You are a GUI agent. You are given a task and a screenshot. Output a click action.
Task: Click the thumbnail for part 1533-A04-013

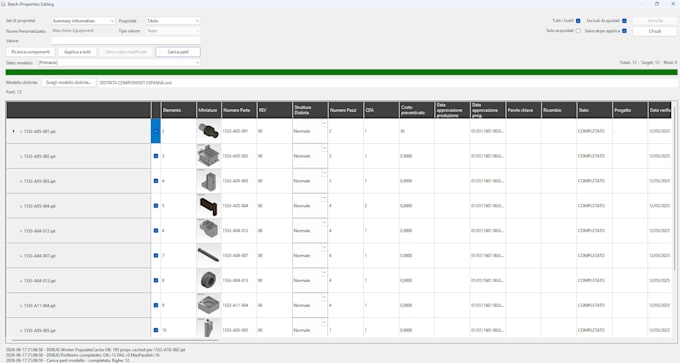tap(209, 281)
